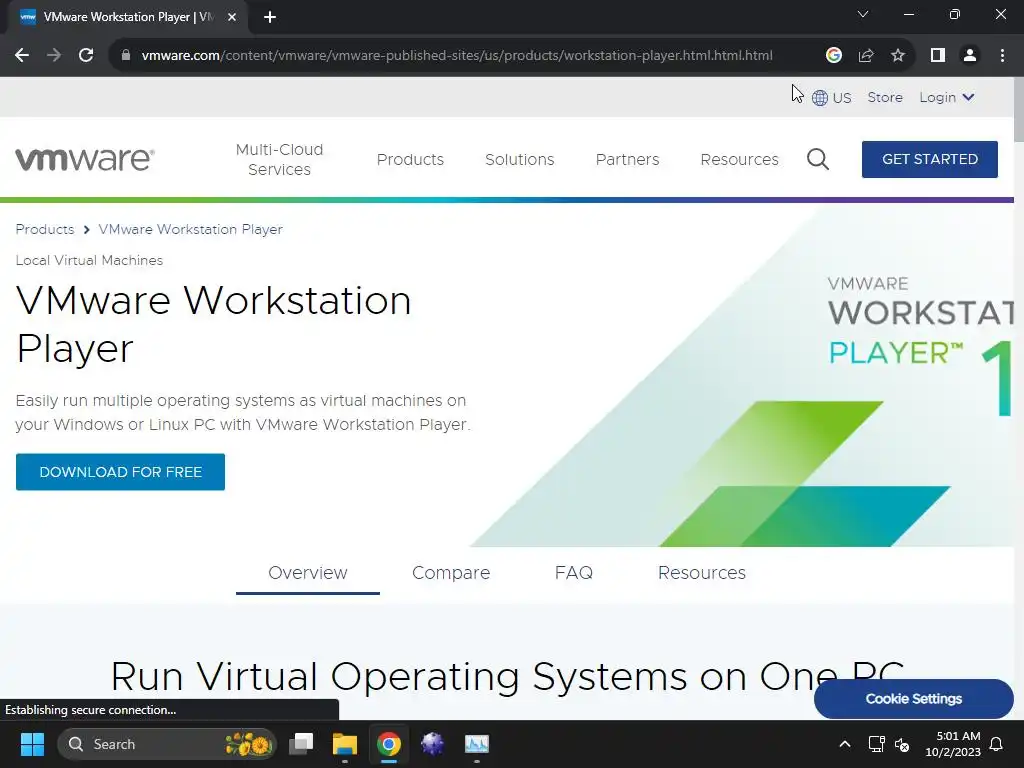Reload the VMware page
The image size is (1024, 768).
coord(86,56)
